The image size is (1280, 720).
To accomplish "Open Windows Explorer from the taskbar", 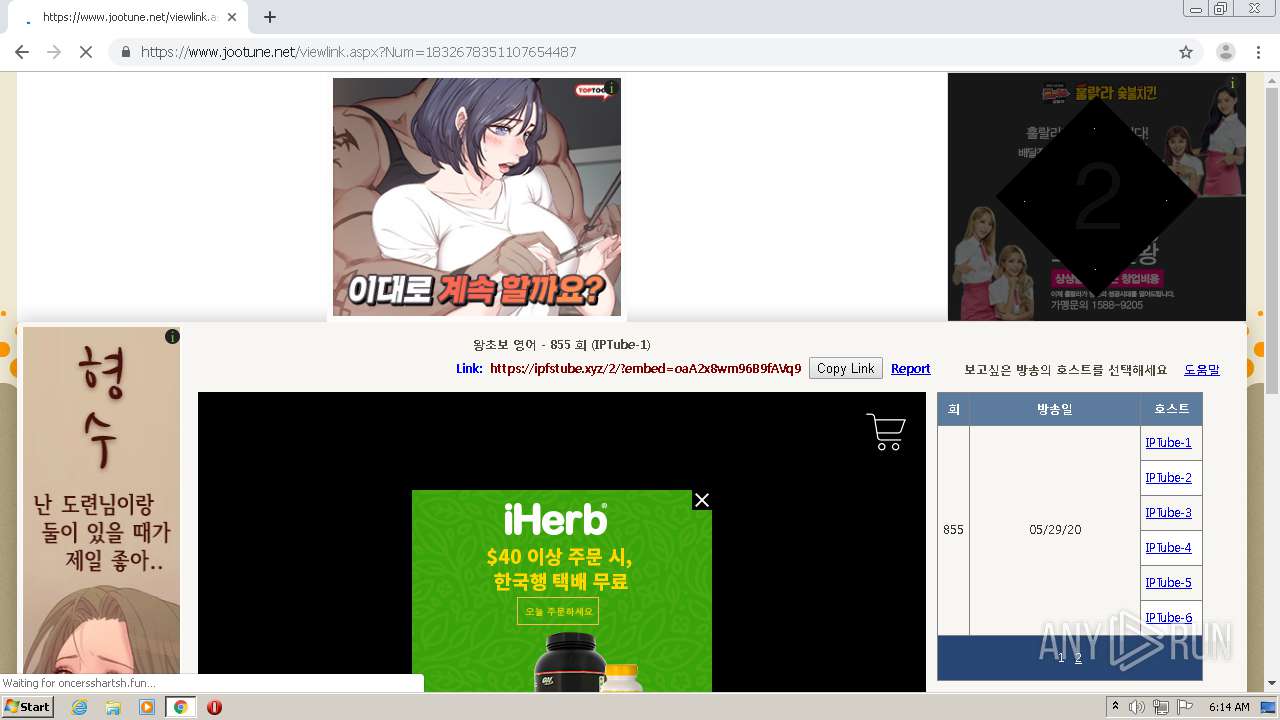I will tap(113, 707).
